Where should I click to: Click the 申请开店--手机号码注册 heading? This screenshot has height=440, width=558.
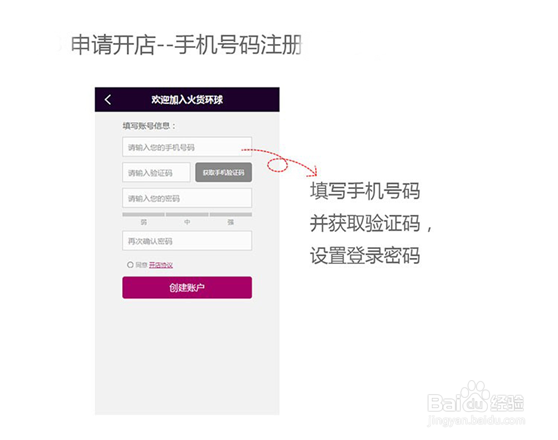pos(186,45)
